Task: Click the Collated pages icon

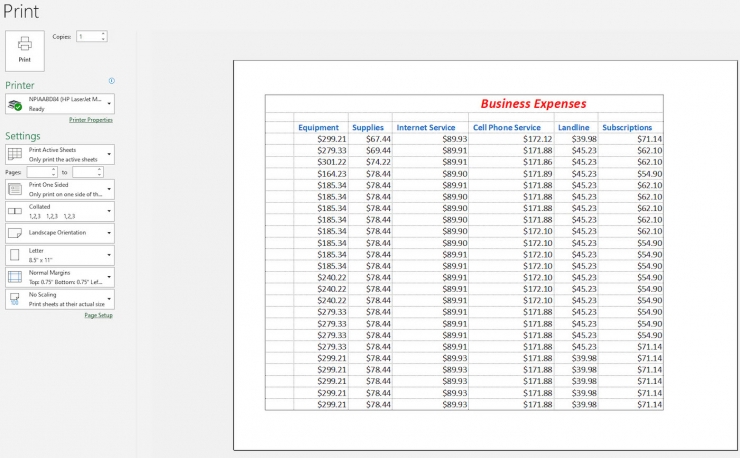Action: click(x=15, y=211)
